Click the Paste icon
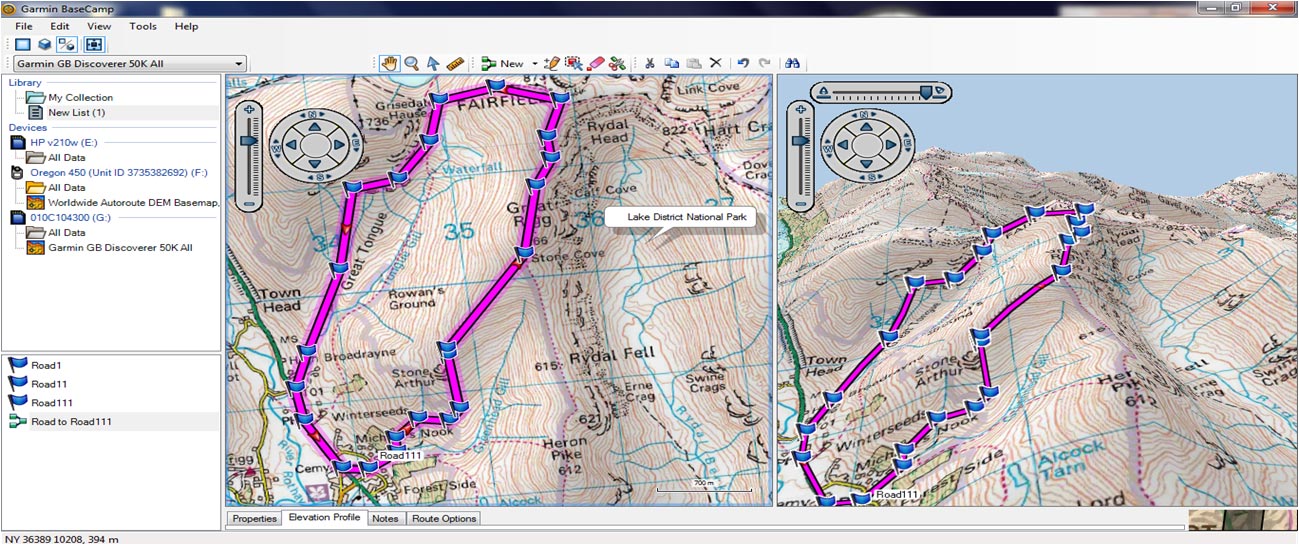This screenshot has height=545, width=1299. tap(694, 63)
